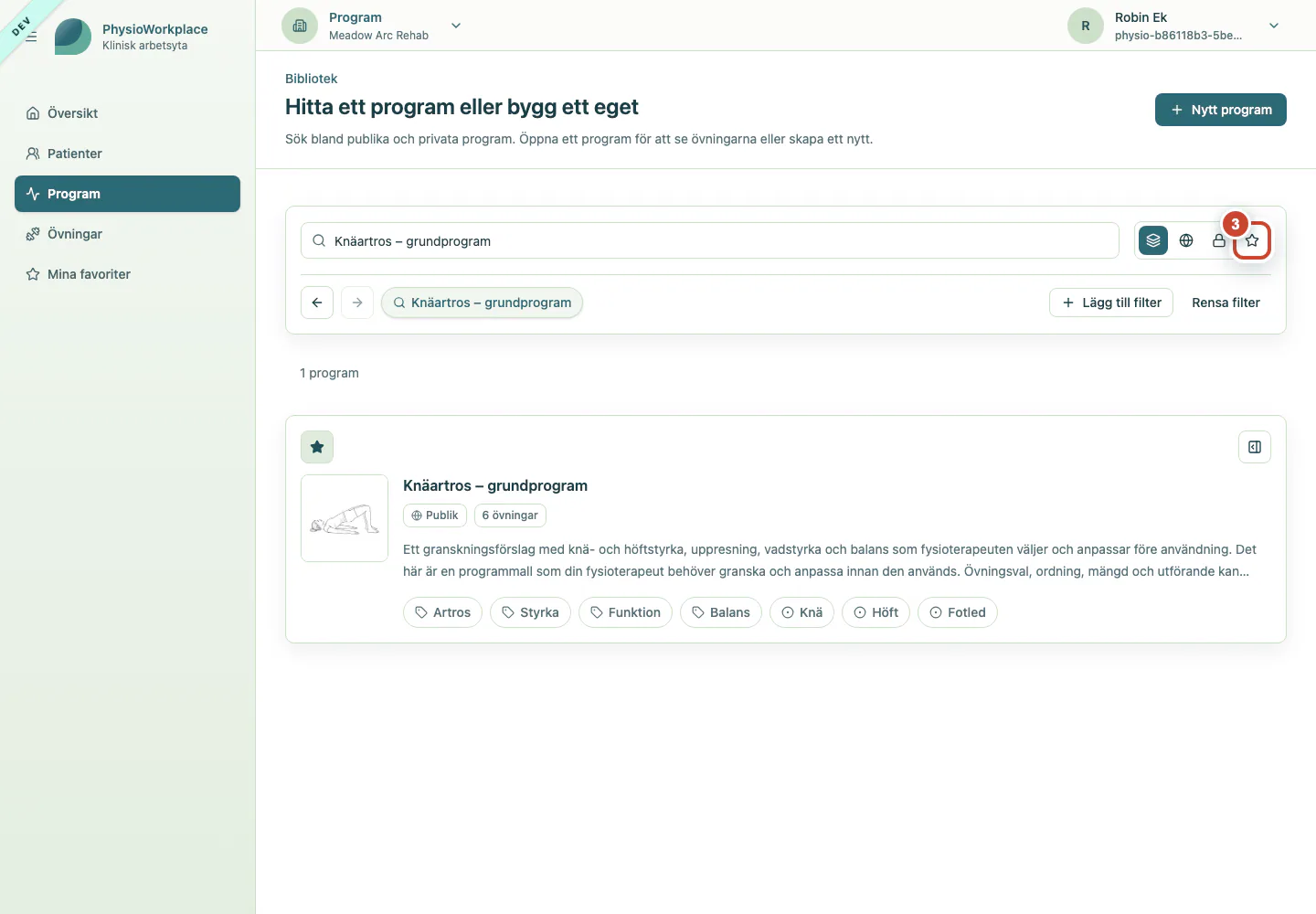
Task: Open Mina favoriter in the sidebar
Action: pyautogui.click(x=127, y=274)
